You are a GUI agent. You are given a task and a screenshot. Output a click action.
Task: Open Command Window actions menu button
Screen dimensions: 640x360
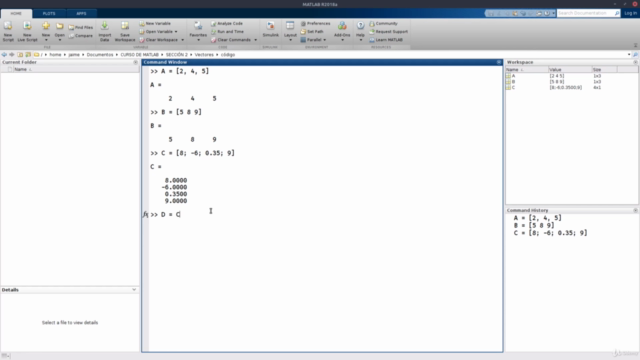499,62
